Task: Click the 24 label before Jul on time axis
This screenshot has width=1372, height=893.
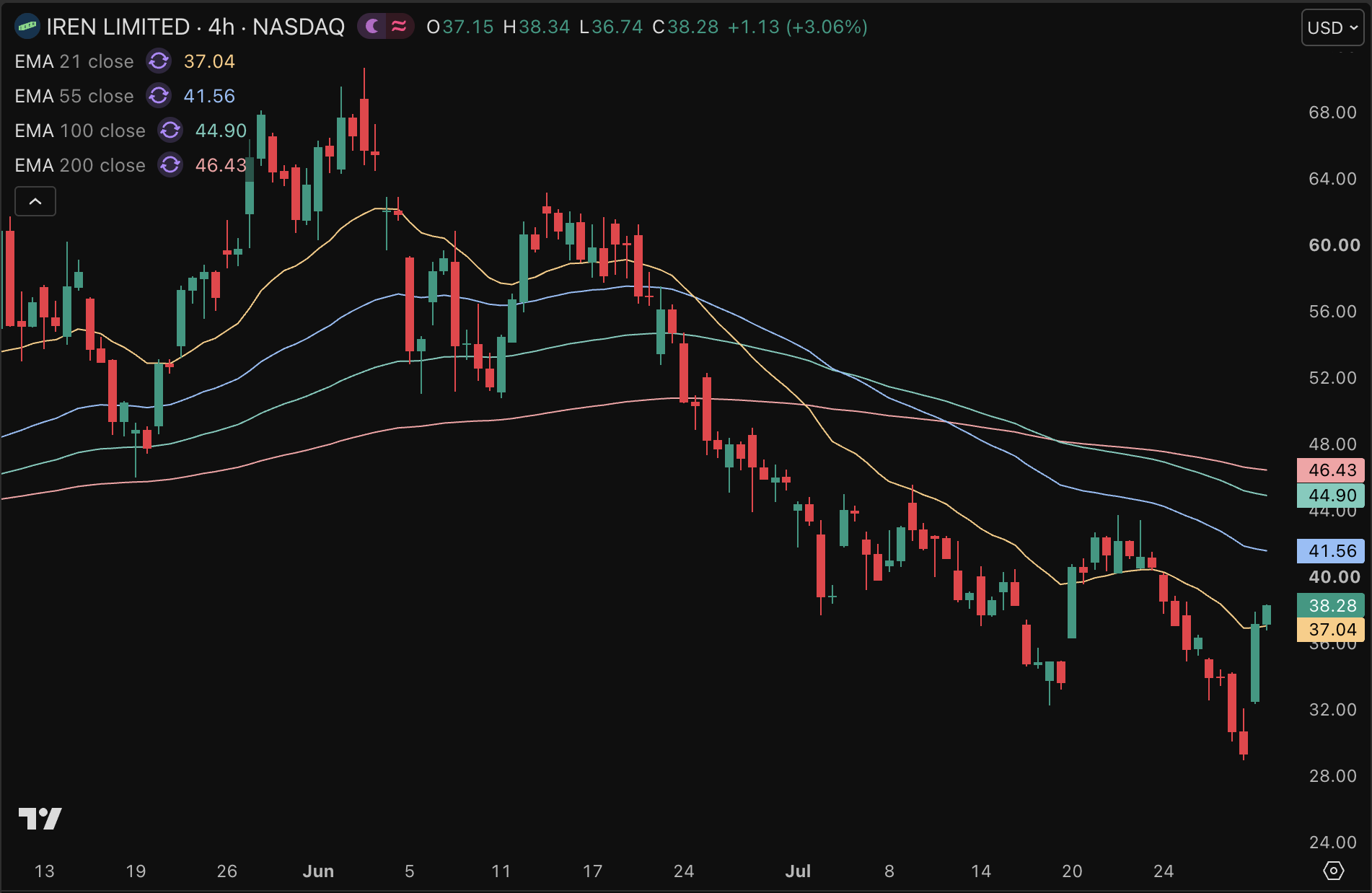Action: point(684,871)
